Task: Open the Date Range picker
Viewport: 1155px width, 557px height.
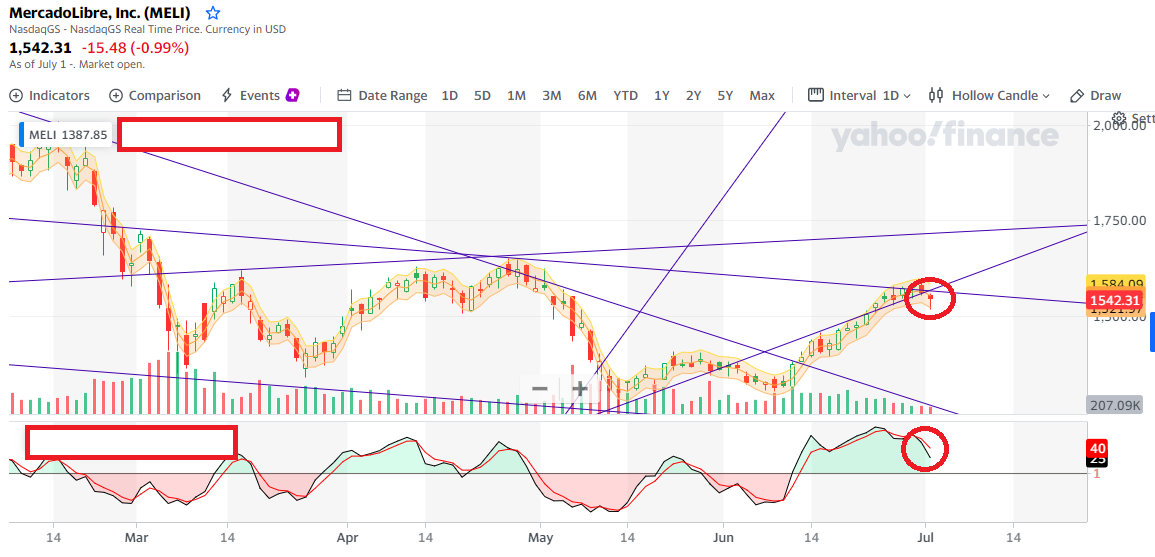Action: [382, 95]
